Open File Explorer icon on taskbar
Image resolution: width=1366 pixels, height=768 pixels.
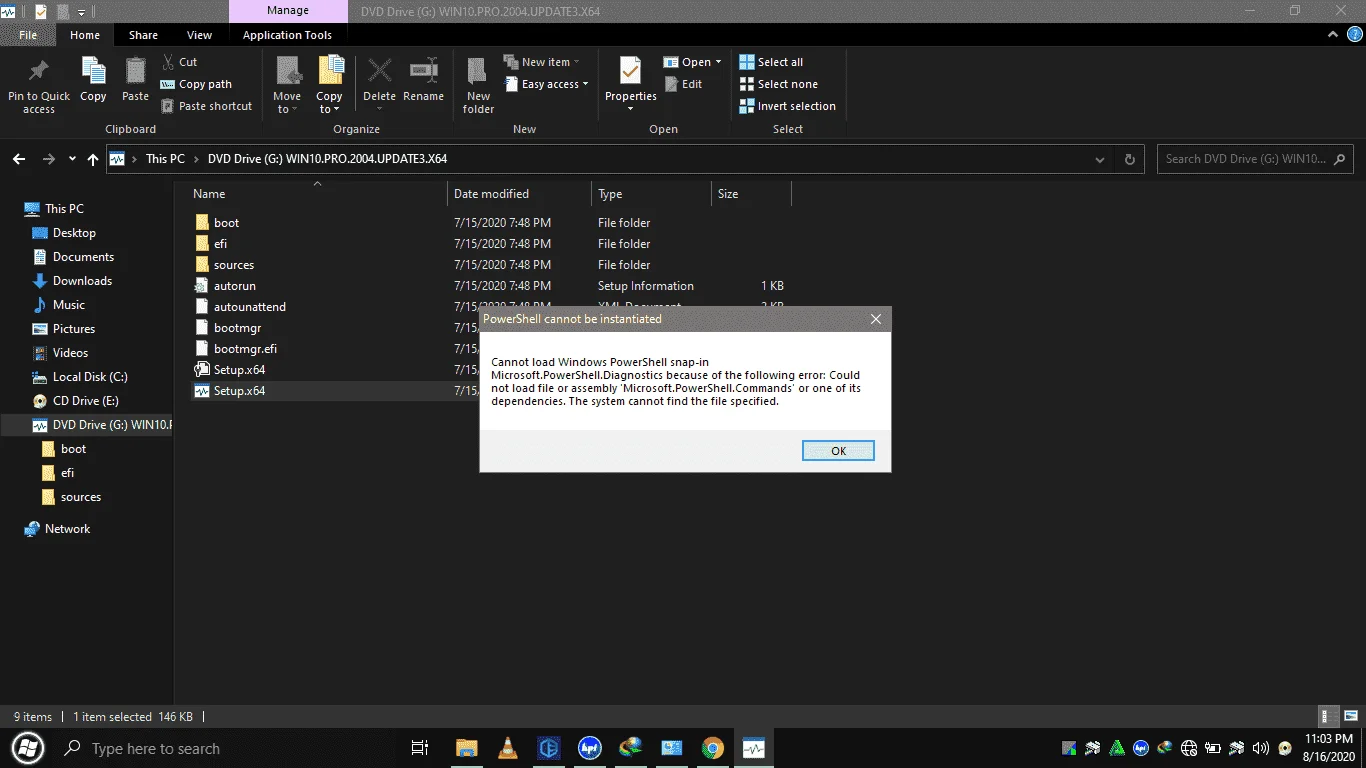[x=466, y=748]
